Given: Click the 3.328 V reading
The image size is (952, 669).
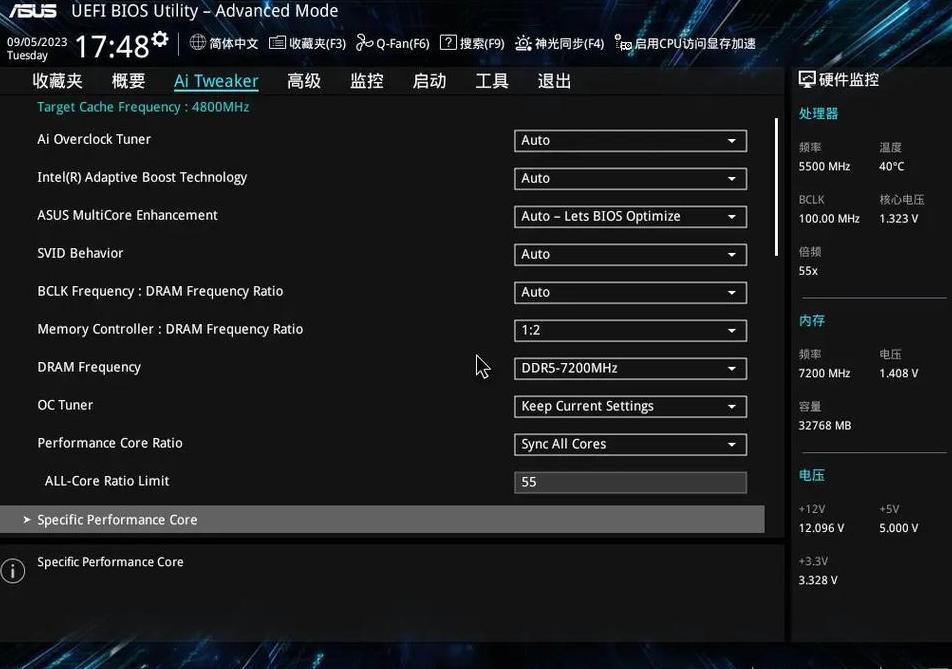Looking at the screenshot, I should coord(818,580).
